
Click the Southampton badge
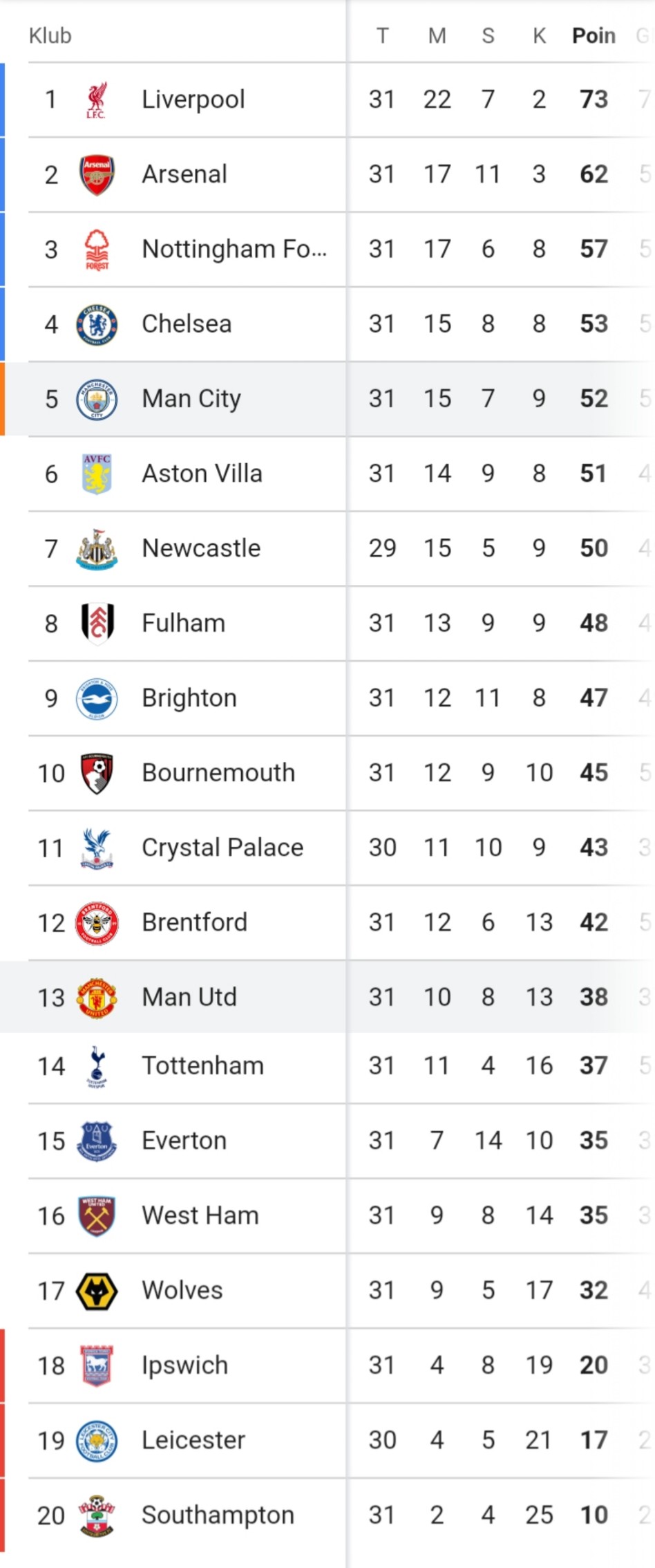[97, 1516]
